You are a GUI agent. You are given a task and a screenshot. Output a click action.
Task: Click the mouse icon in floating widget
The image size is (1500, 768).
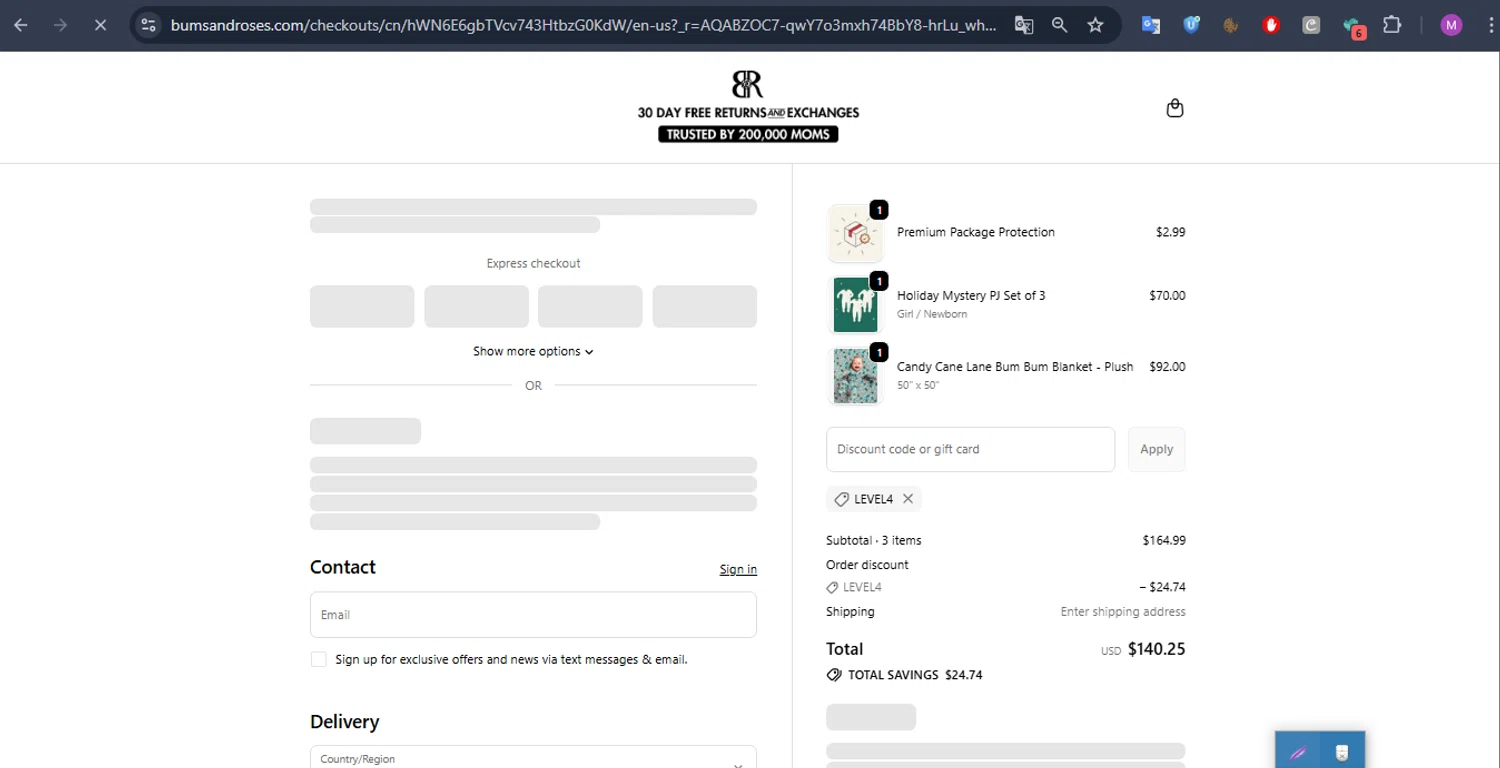pos(1342,752)
